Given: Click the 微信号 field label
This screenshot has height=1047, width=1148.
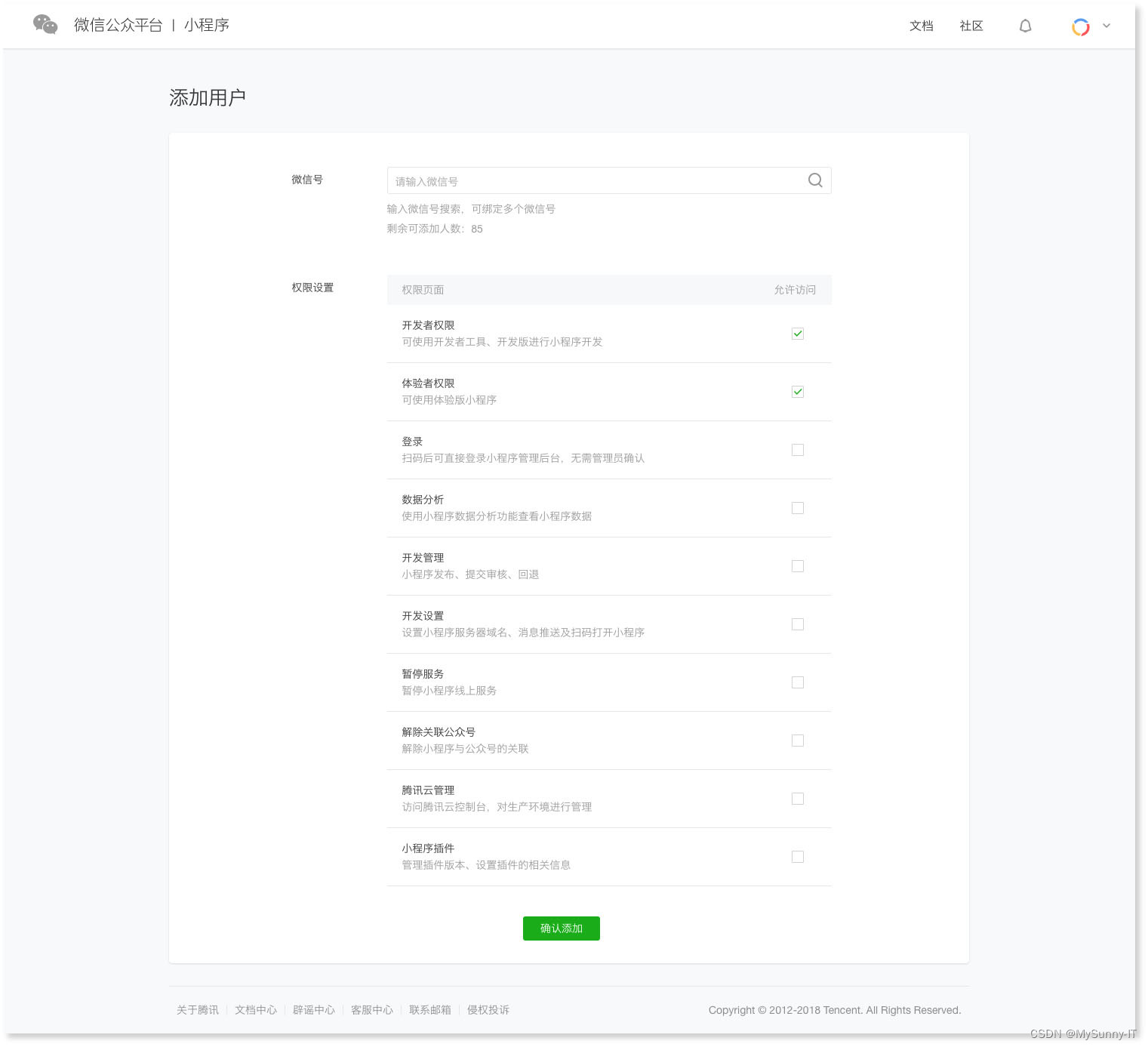Looking at the screenshot, I should tap(307, 180).
